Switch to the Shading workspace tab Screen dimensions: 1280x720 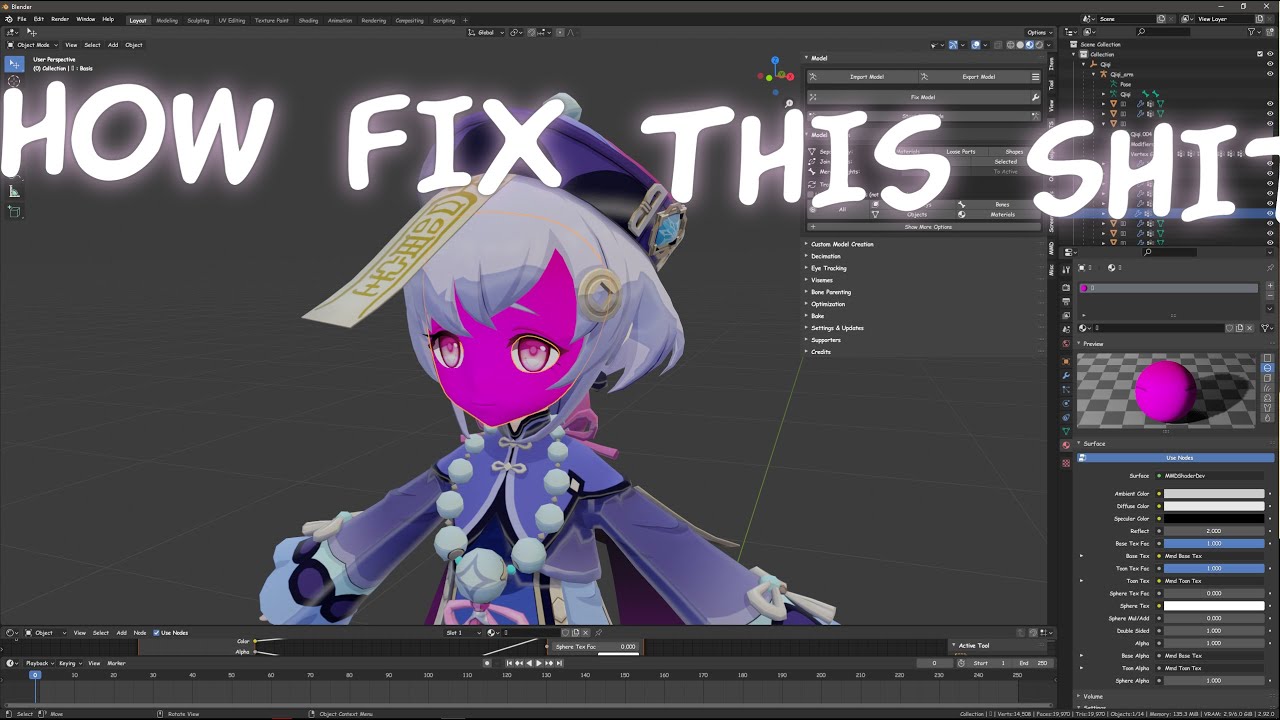pos(308,20)
